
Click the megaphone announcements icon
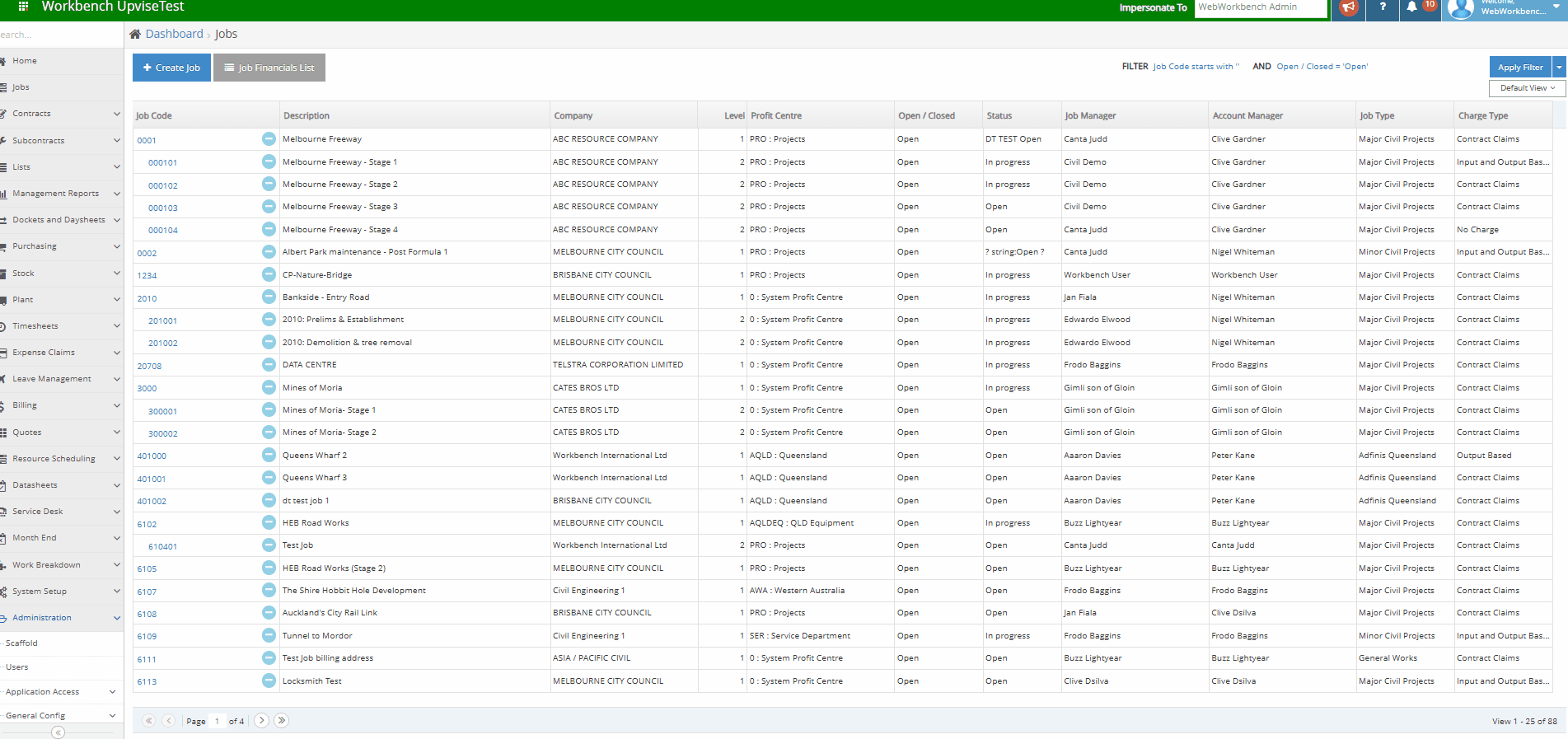pyautogui.click(x=1349, y=7)
